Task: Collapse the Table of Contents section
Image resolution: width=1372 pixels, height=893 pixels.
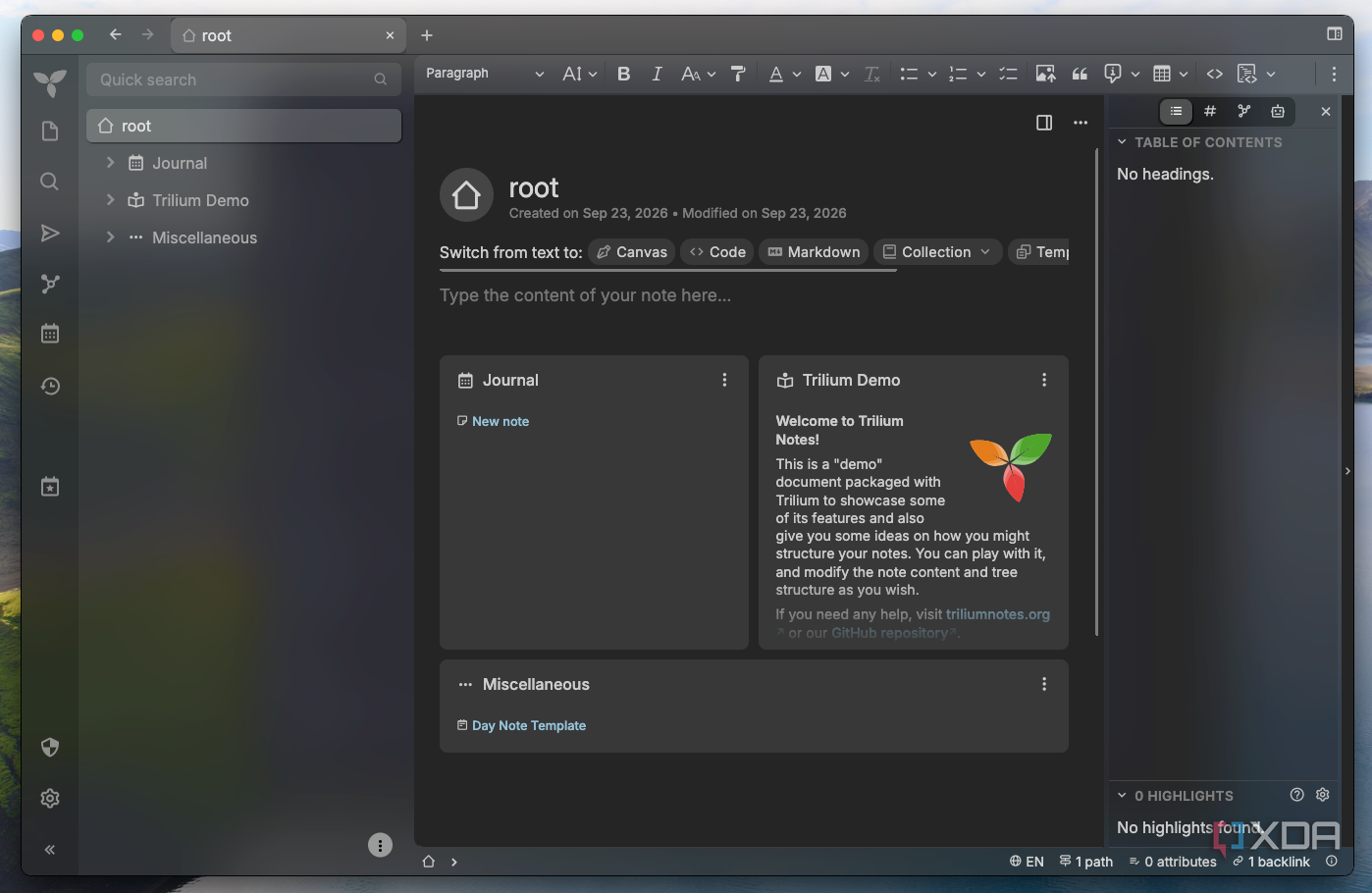Action: 1122,142
